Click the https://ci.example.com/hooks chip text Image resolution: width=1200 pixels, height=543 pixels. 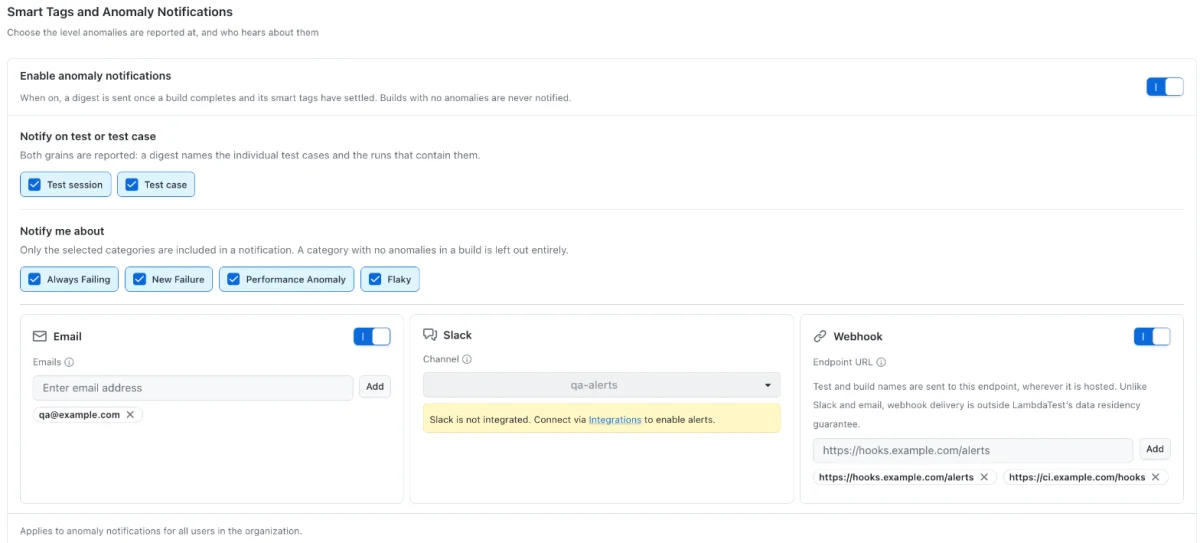(1077, 477)
